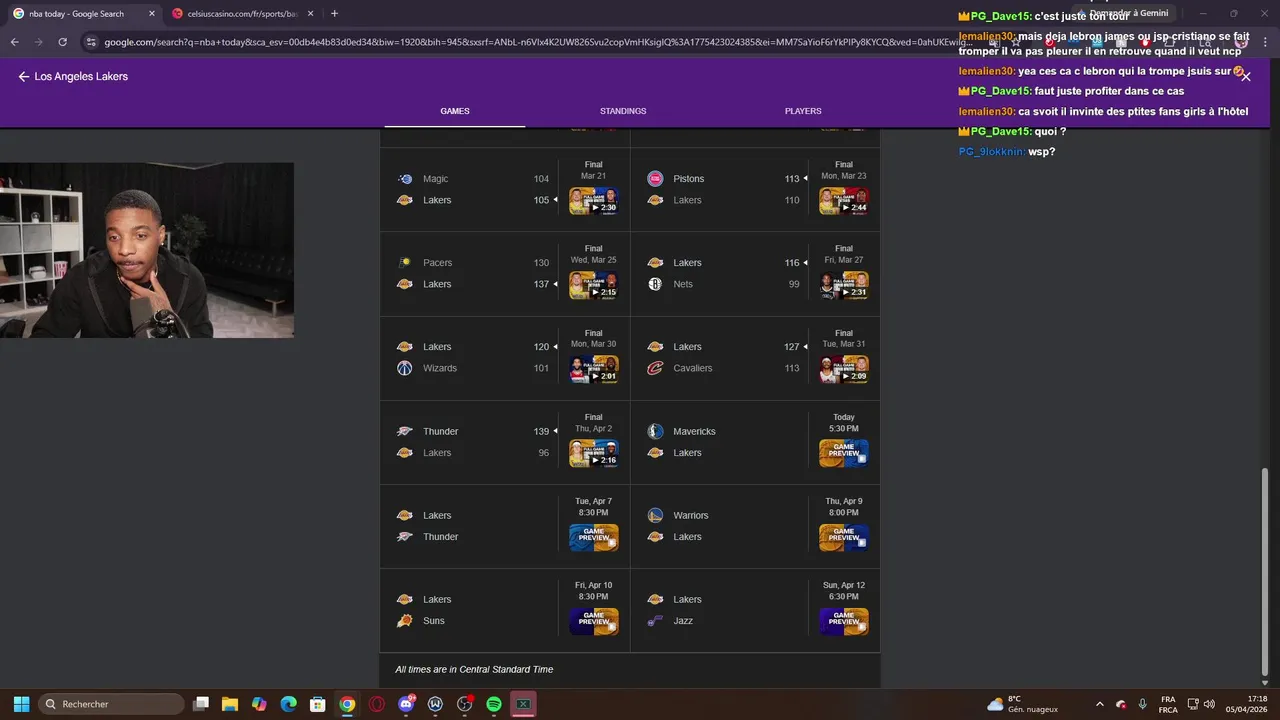Select the Cavaliers team name
Screen dimensions: 1280x720
[693, 368]
